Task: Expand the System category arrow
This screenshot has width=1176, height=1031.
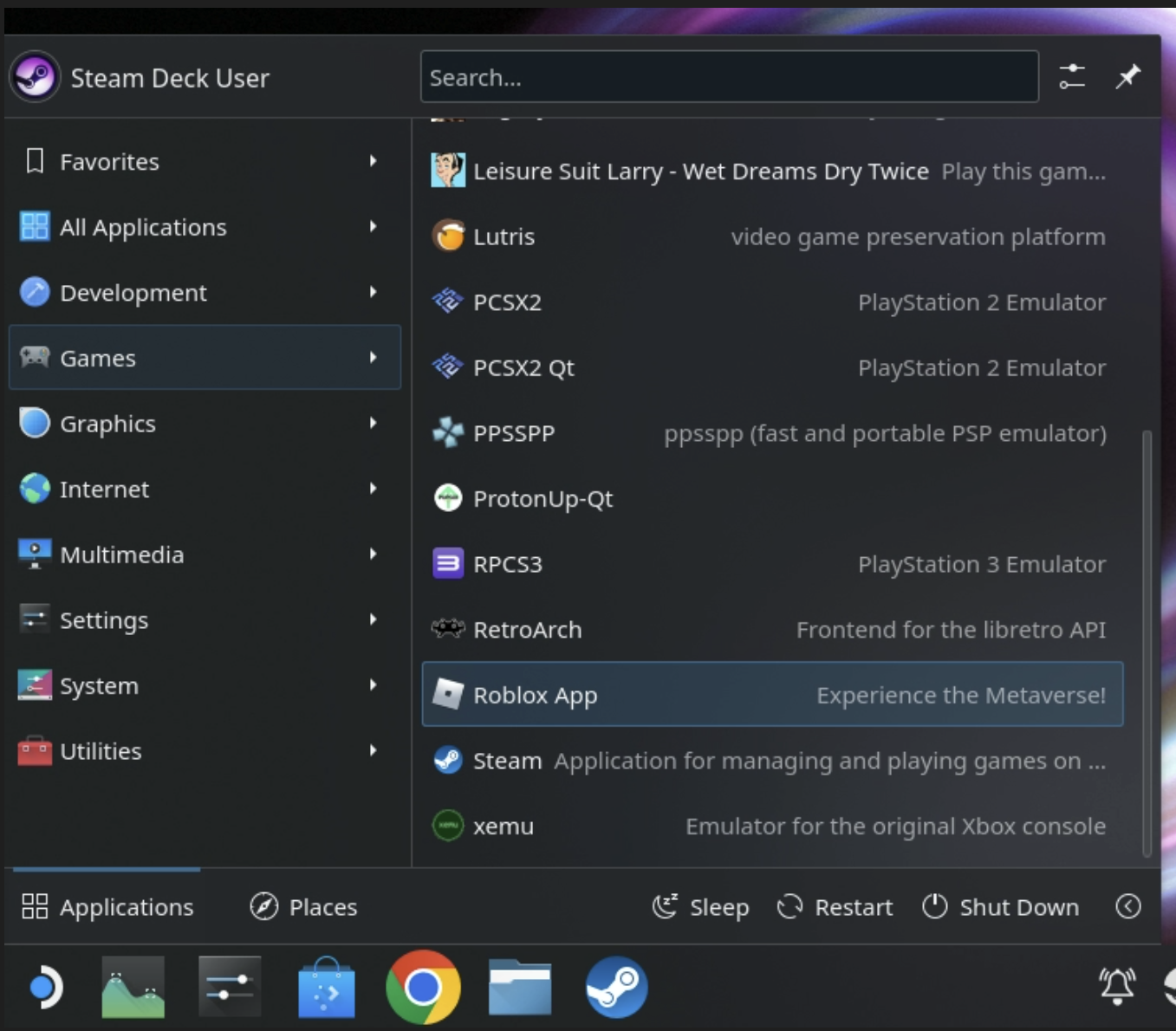Action: 373,684
